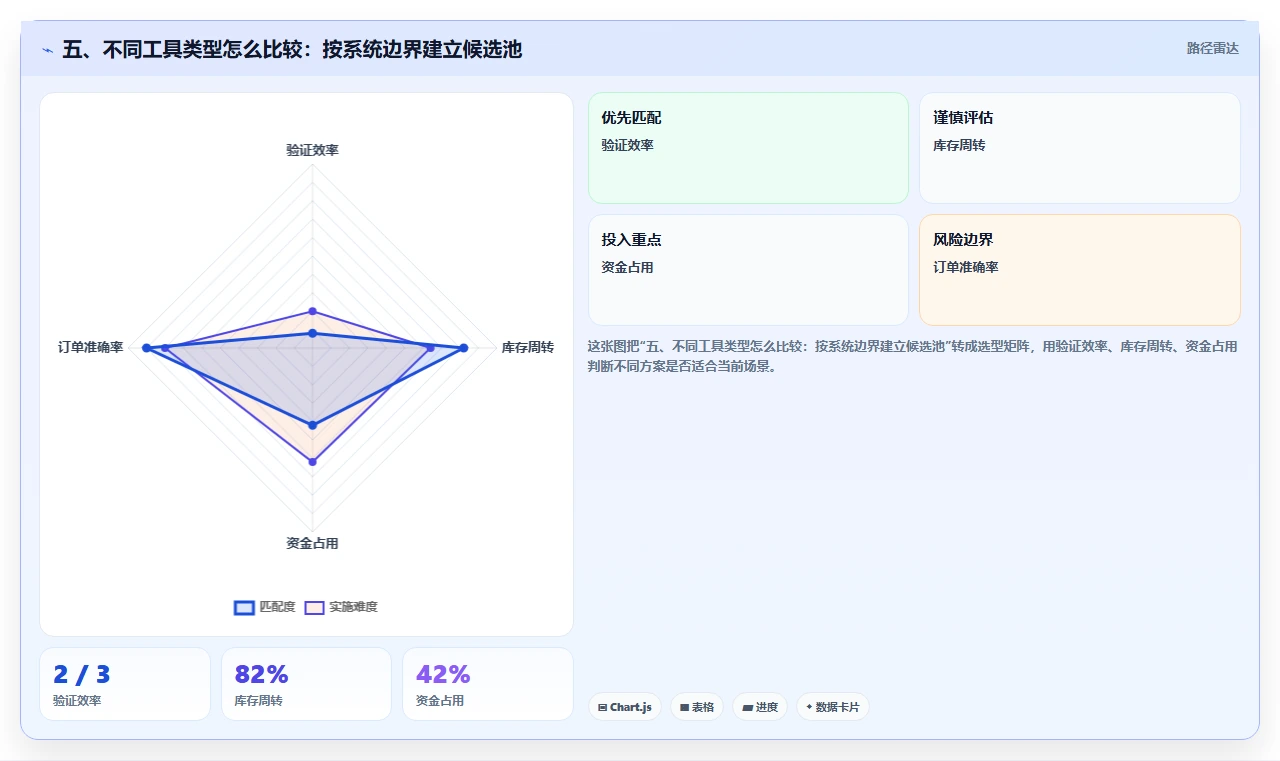The height and width of the screenshot is (761, 1280).
Task: Select the 进度 tag chip
Action: [x=760, y=707]
